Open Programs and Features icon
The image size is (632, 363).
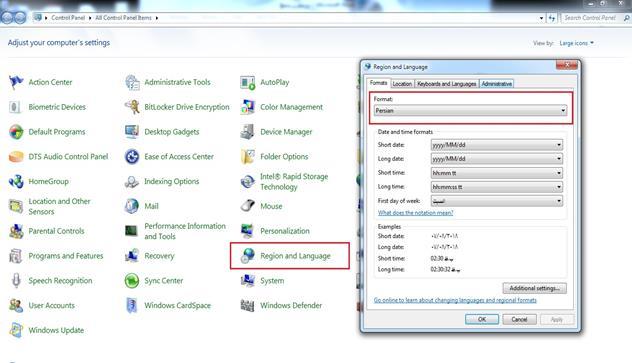(16, 256)
